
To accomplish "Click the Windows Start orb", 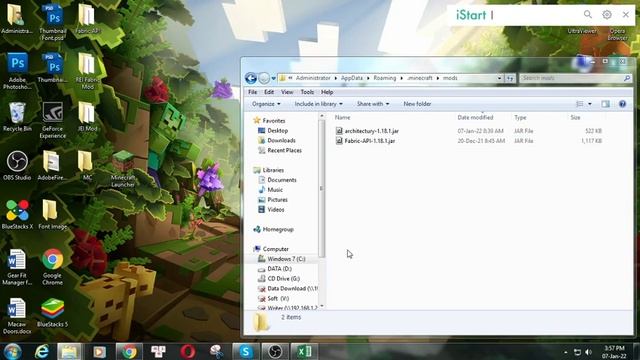I will click(12, 351).
